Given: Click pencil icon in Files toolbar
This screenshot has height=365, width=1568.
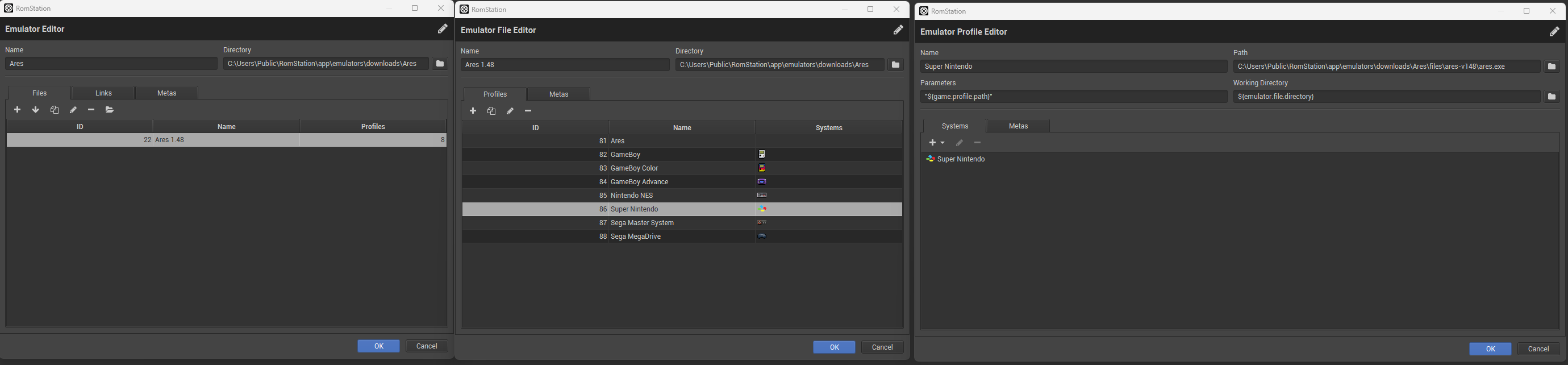Looking at the screenshot, I should tap(73, 110).
